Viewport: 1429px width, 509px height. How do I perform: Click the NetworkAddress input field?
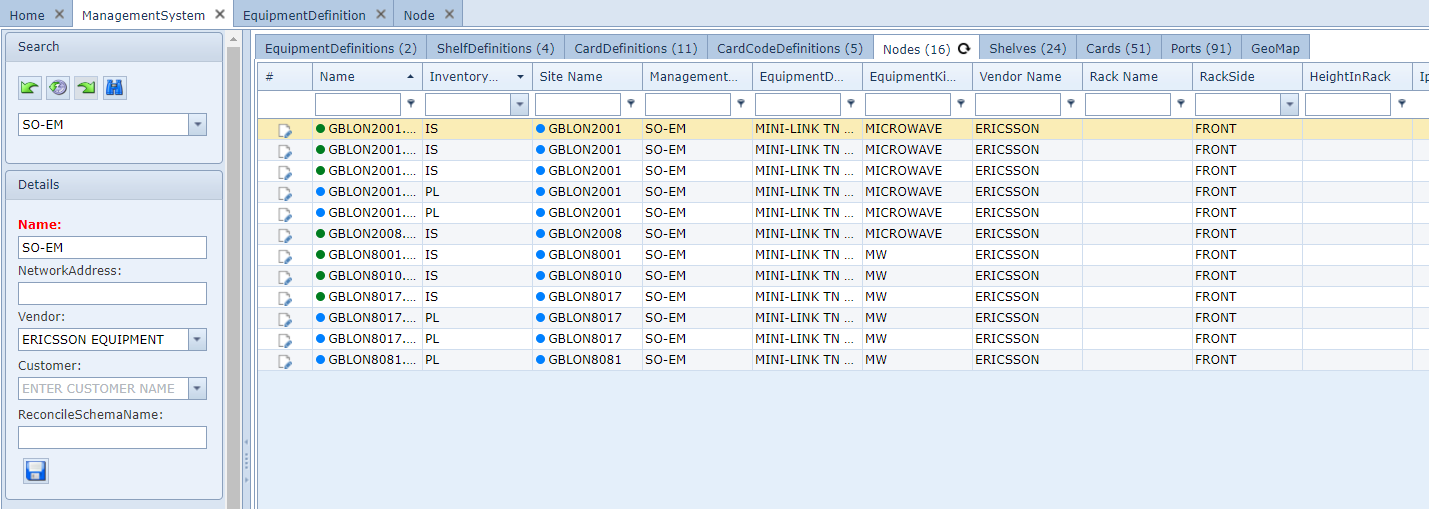(112, 293)
